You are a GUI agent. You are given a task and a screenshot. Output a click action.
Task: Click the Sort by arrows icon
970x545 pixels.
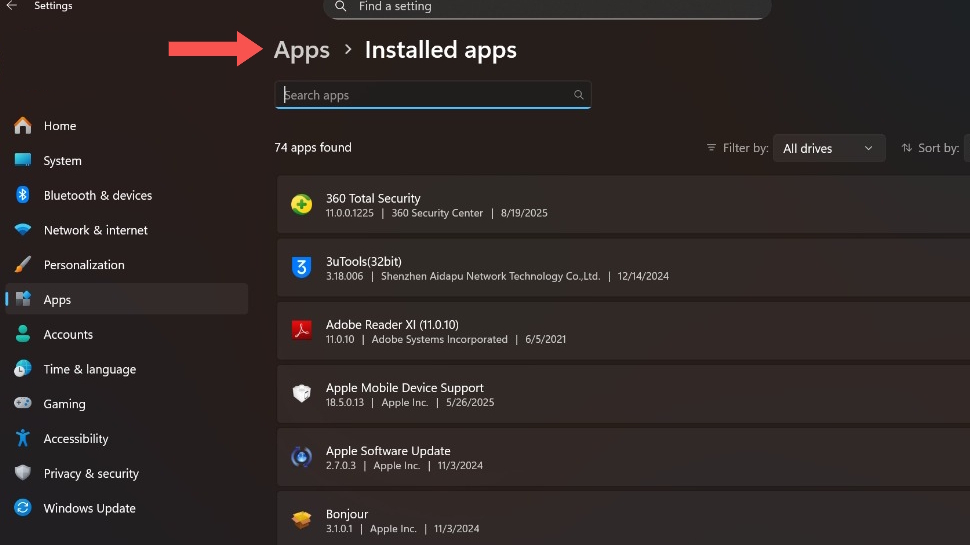[x=906, y=148]
